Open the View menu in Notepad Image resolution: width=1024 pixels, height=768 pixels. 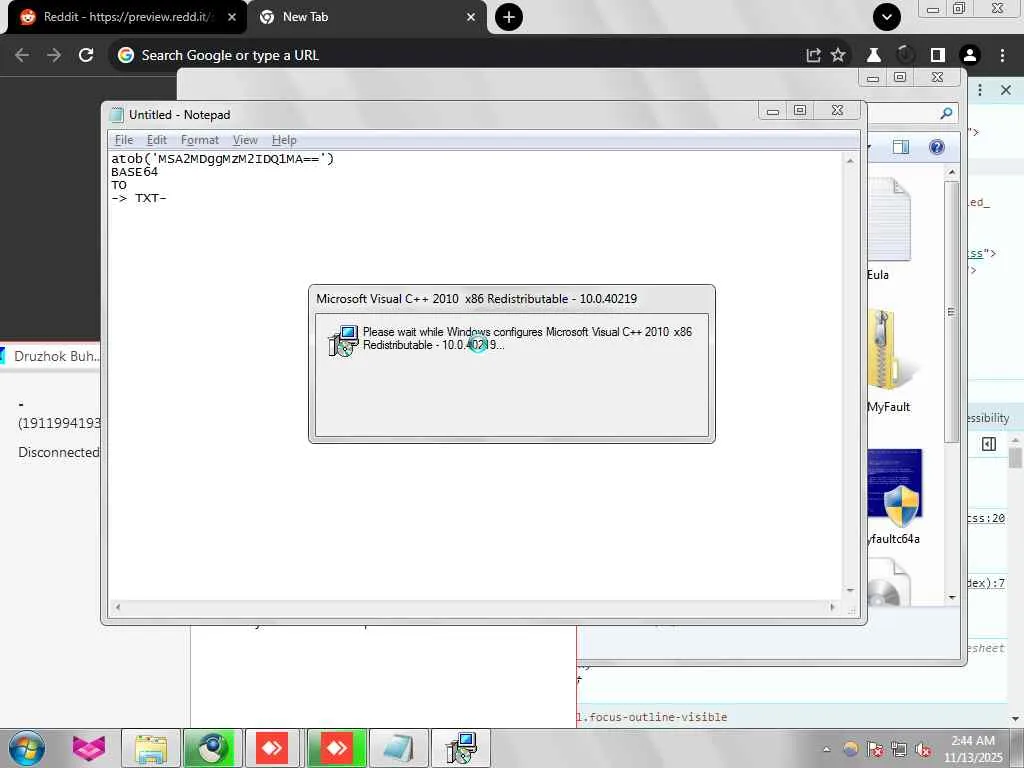pyautogui.click(x=245, y=140)
